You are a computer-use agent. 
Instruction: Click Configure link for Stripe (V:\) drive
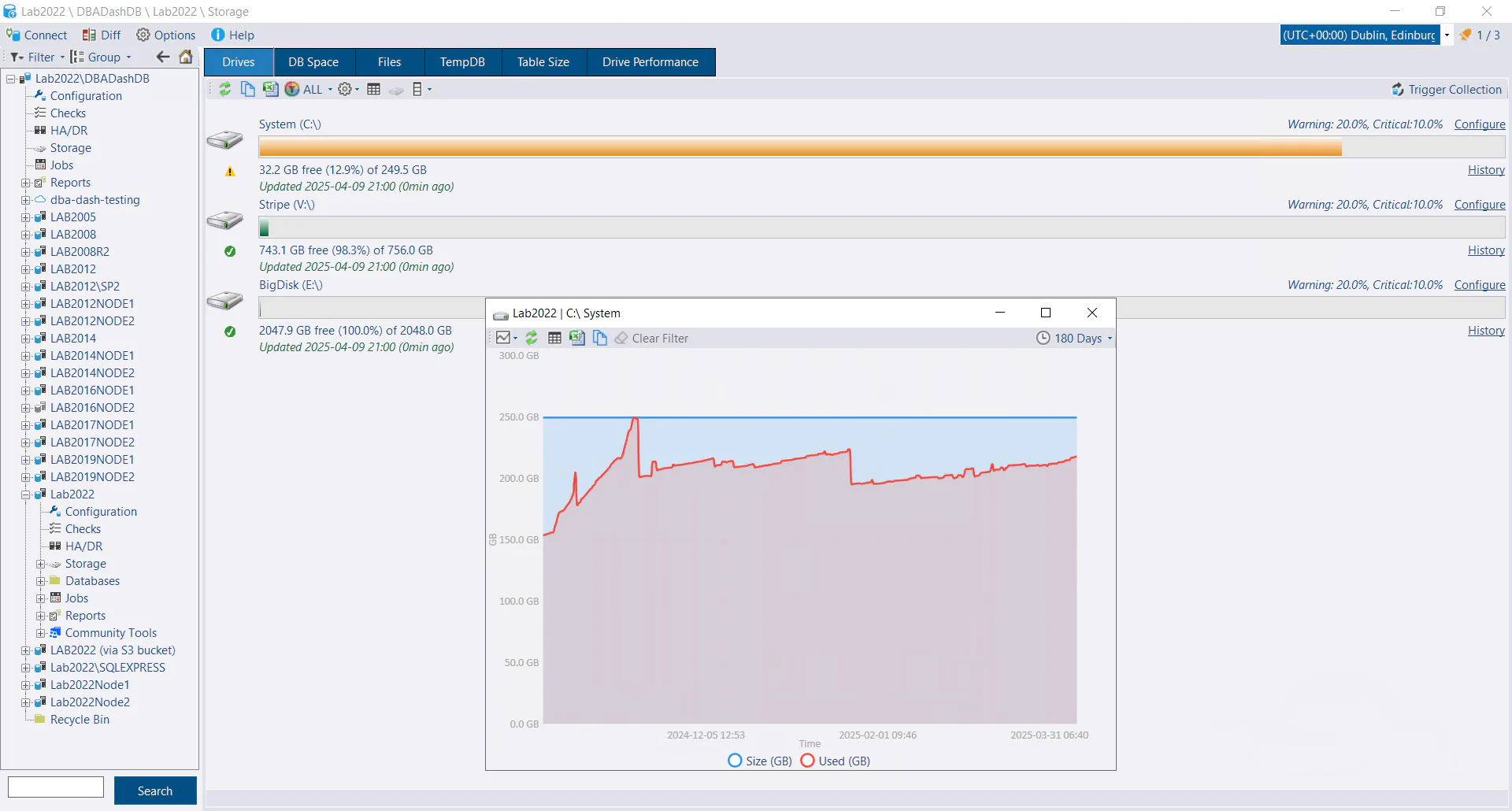coord(1479,205)
